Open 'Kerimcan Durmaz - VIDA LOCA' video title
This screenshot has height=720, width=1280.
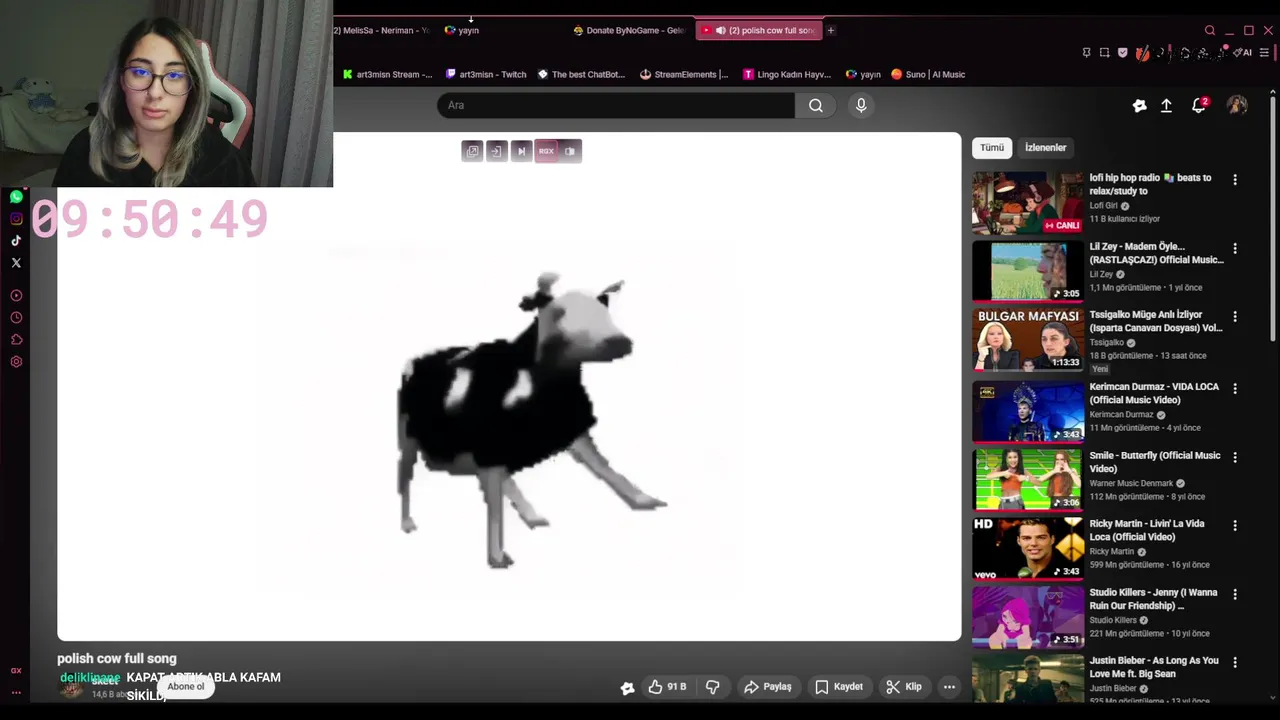(1154, 393)
